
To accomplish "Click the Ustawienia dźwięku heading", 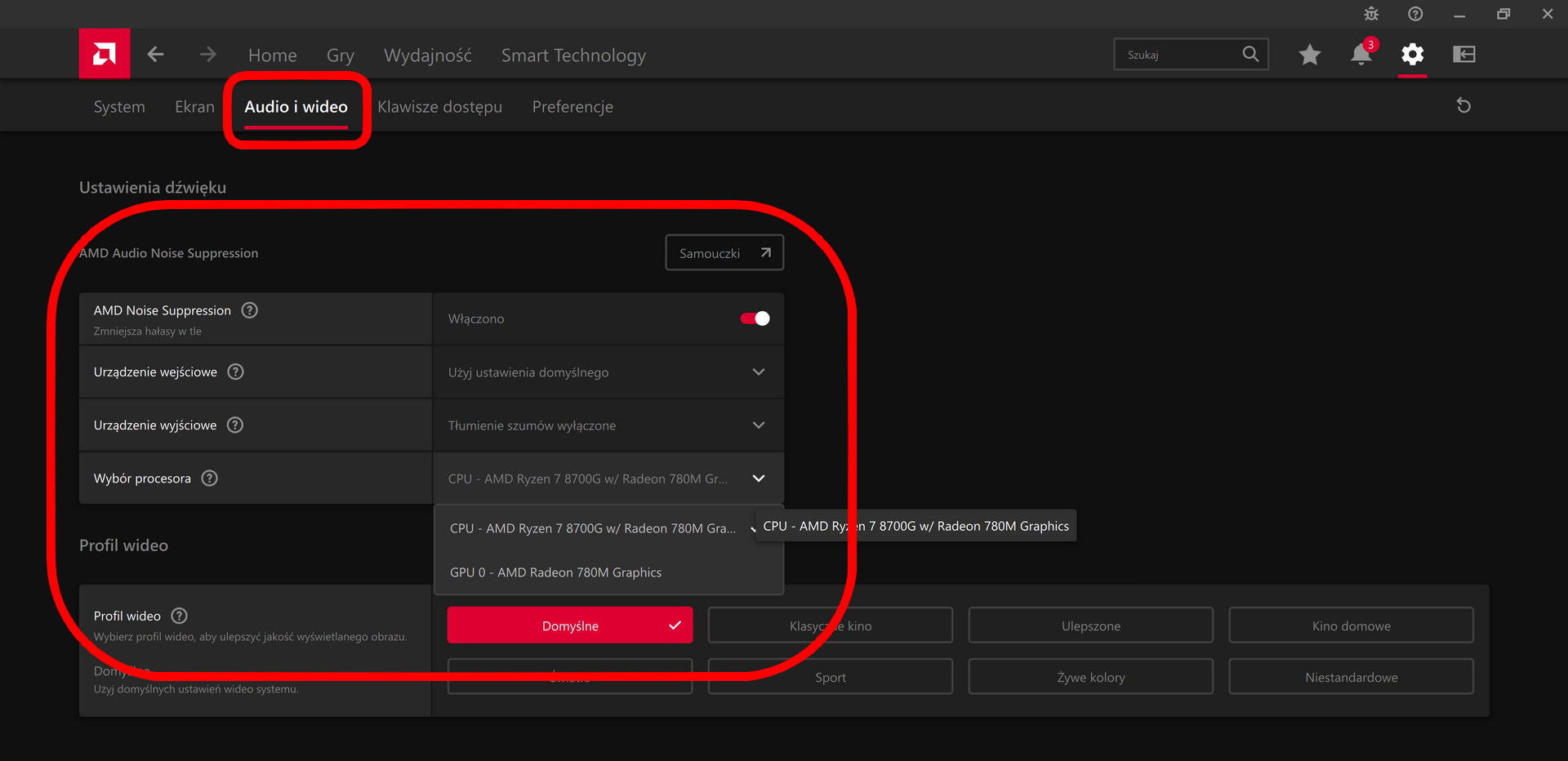I will pos(153,188).
